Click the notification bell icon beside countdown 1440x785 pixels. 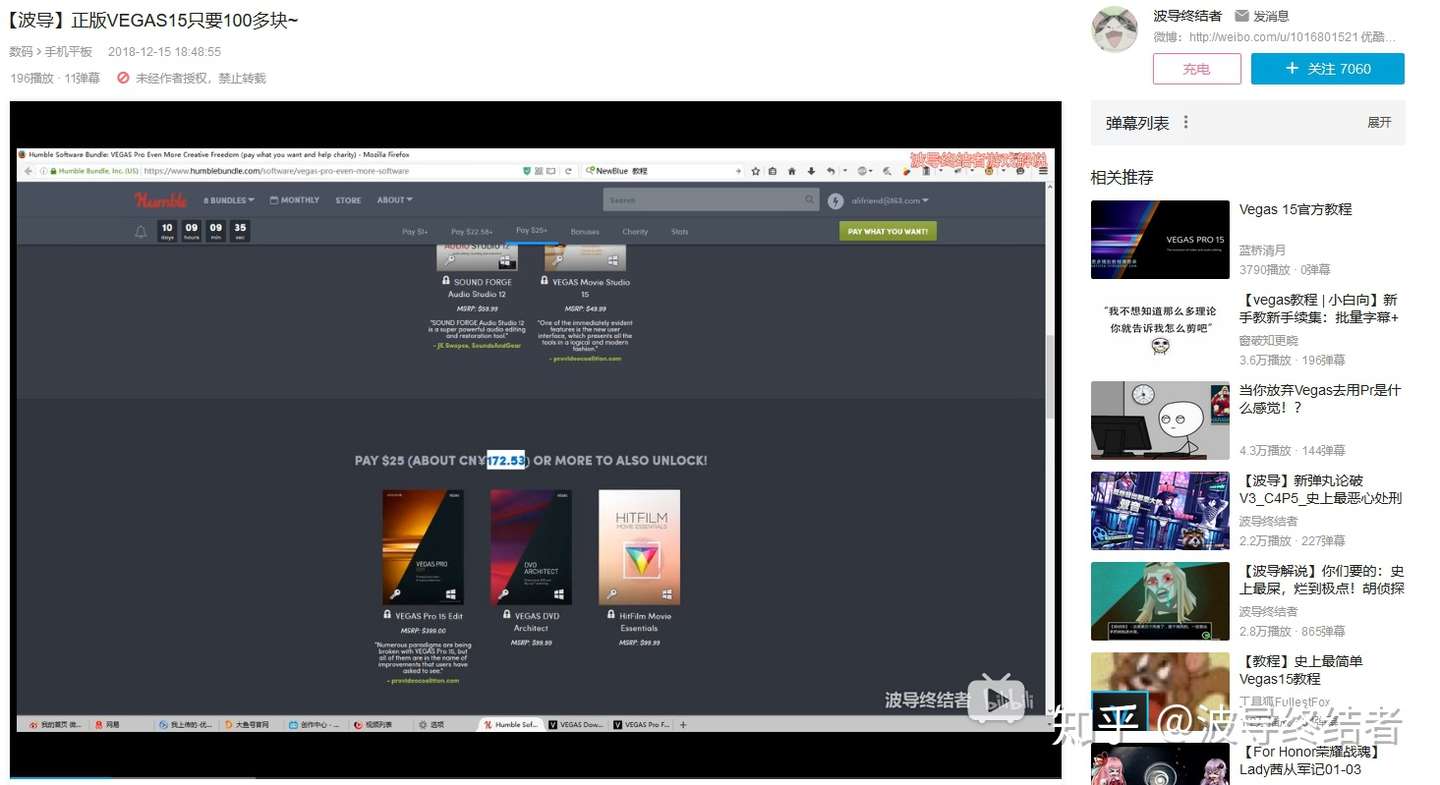[x=141, y=232]
